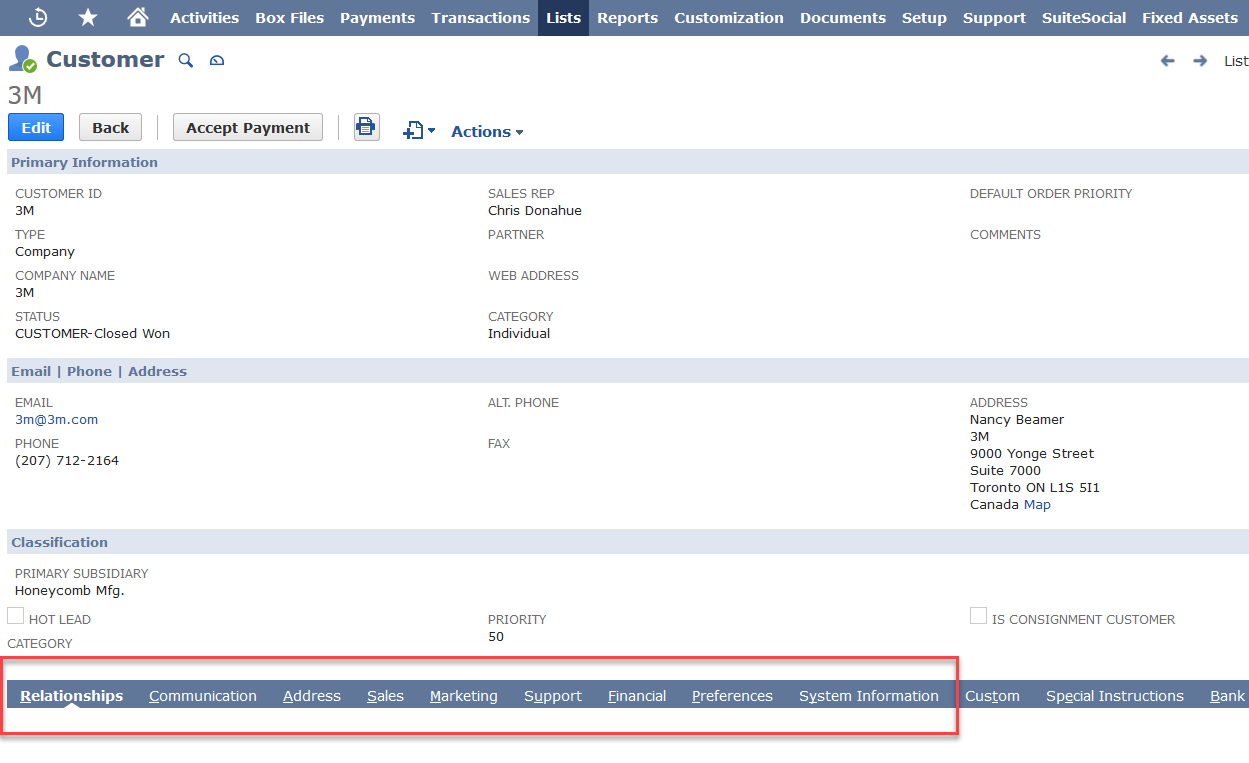Go to the previous record arrow
This screenshot has height=763, width=1249.
coord(1167,61)
